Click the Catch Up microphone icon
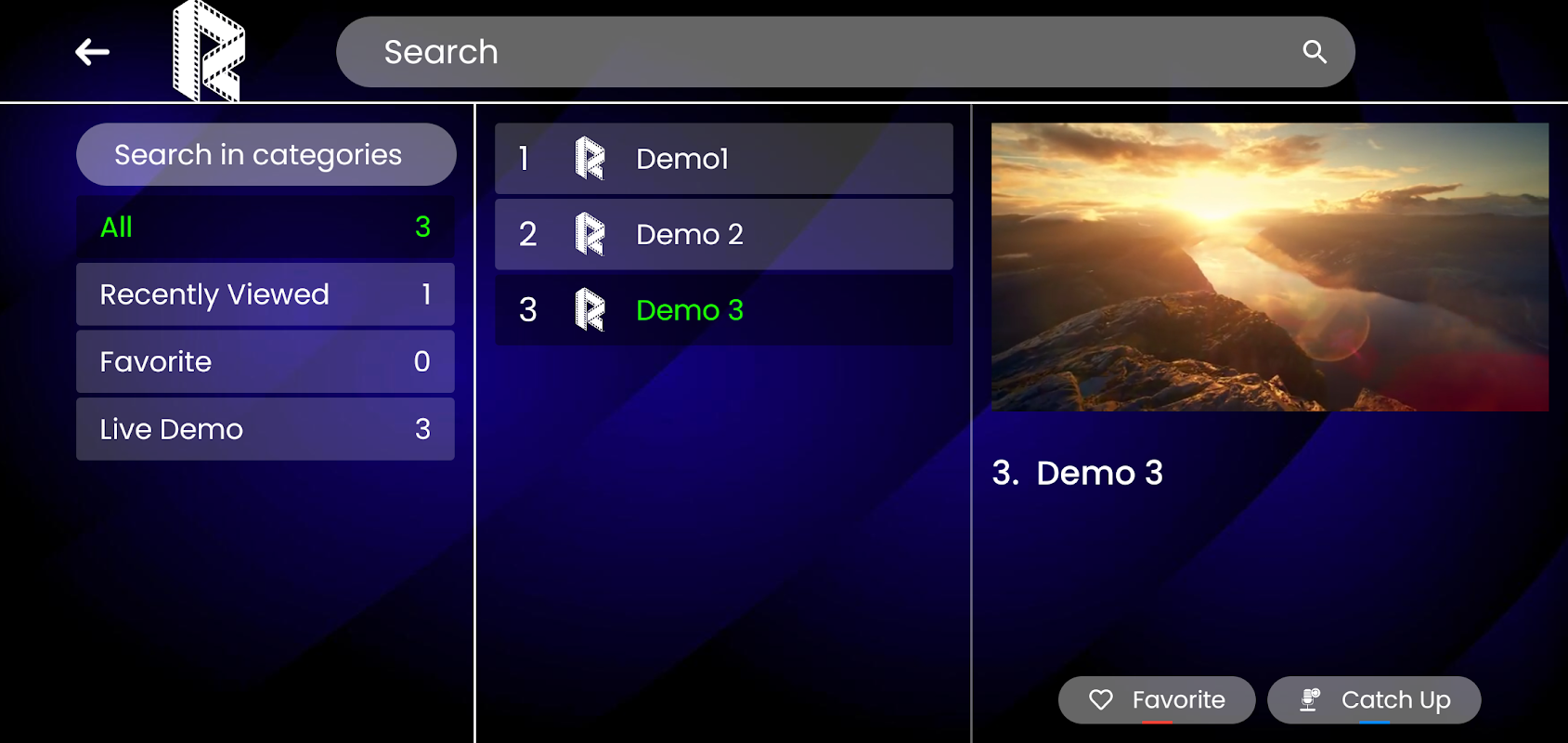 (x=1309, y=699)
